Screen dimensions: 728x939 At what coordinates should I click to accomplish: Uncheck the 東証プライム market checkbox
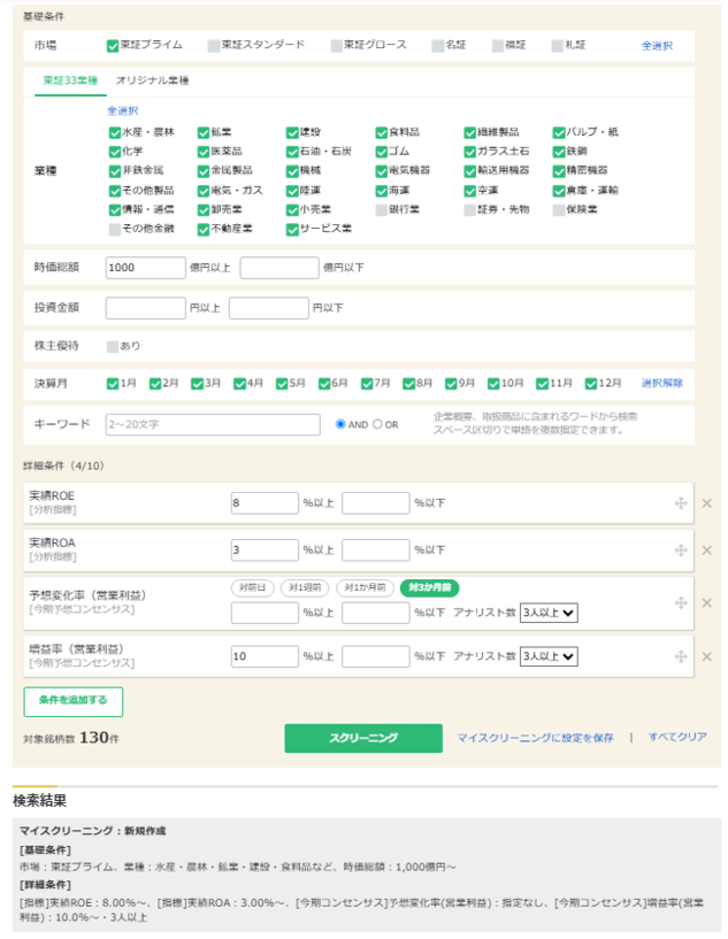point(113,45)
